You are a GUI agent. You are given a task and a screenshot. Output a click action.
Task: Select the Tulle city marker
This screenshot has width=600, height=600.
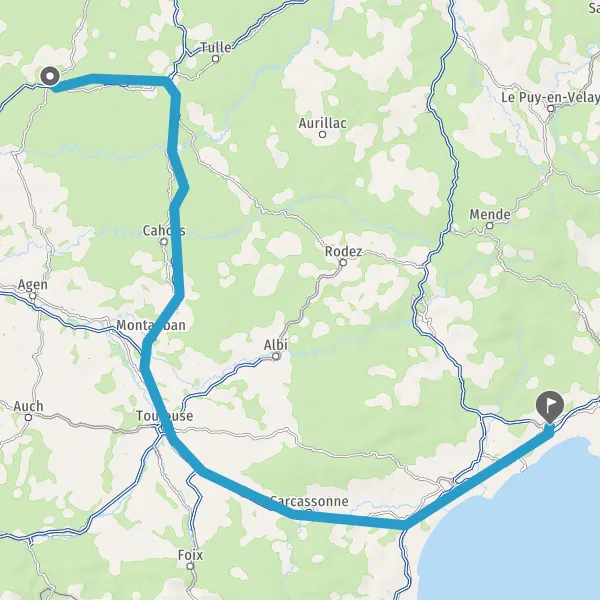pyautogui.click(x=216, y=59)
